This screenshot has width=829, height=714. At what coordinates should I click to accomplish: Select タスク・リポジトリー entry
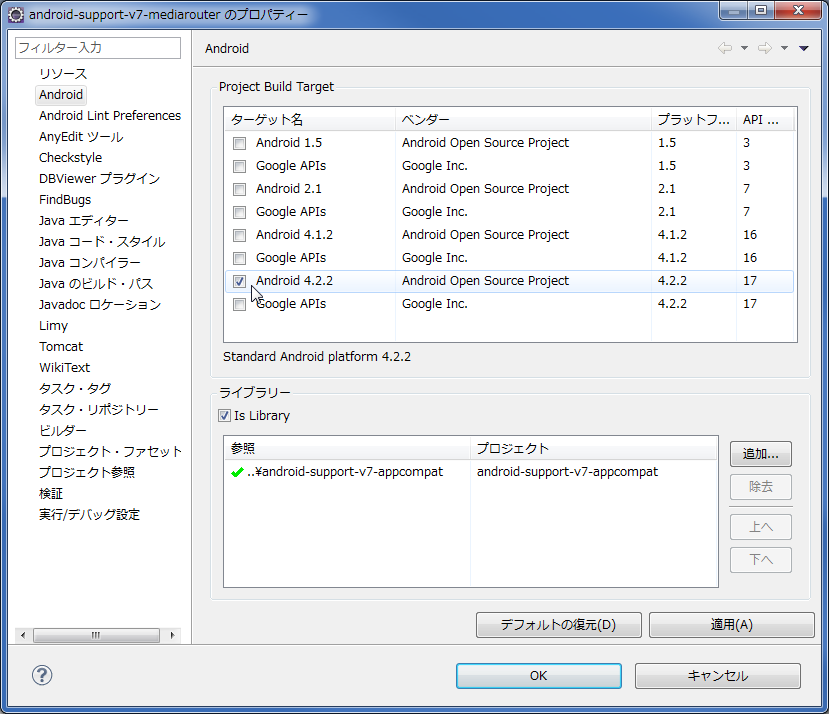(x=99, y=409)
